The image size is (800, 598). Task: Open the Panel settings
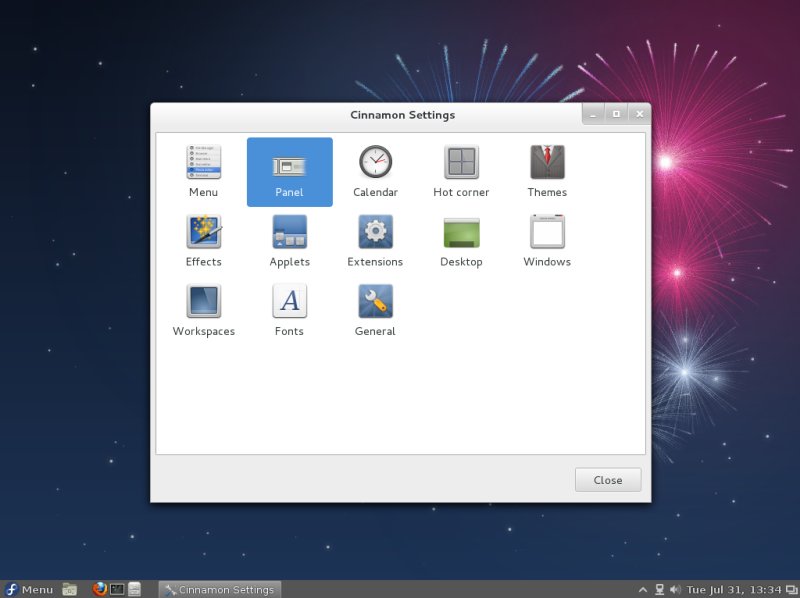point(290,172)
